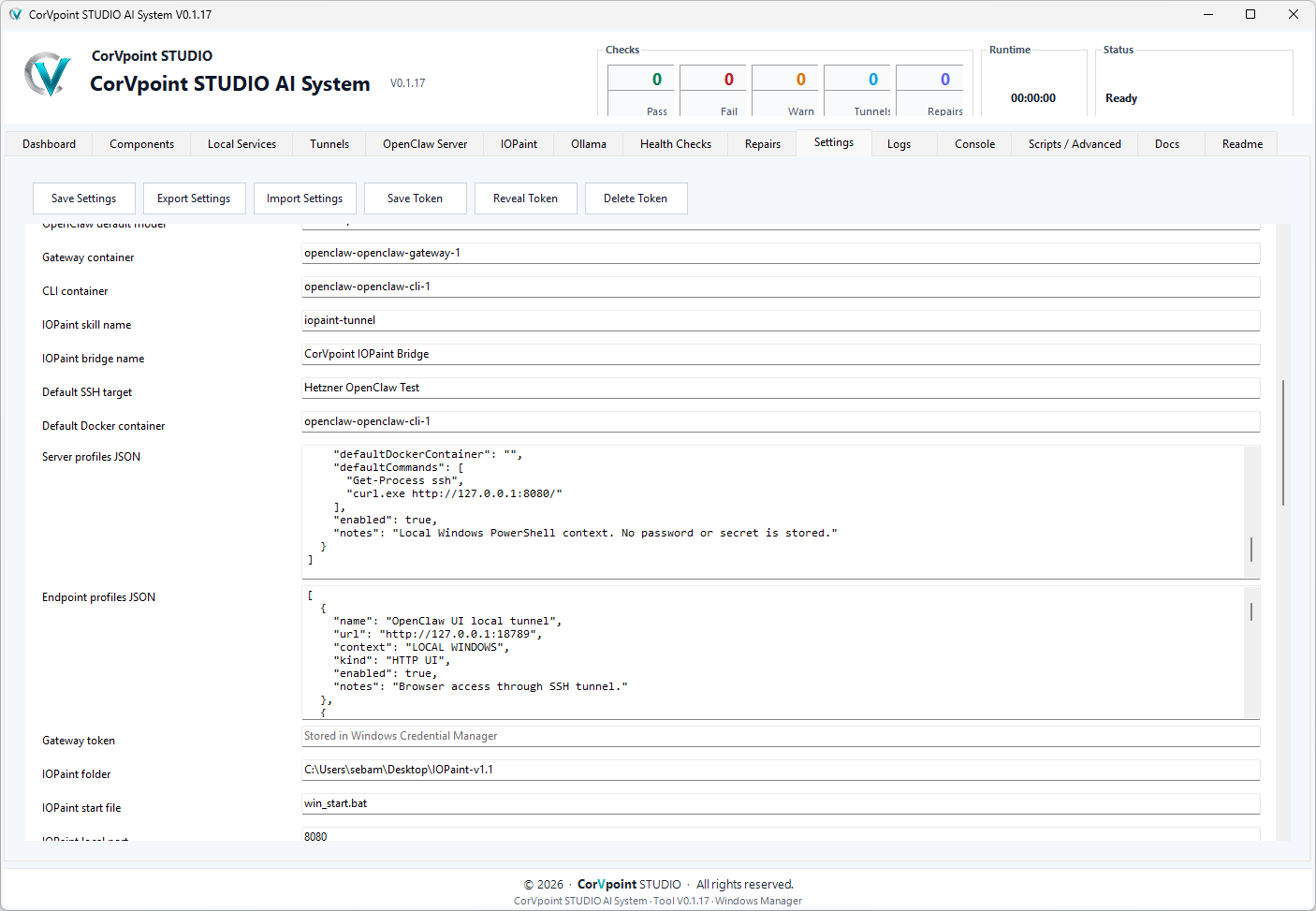The height and width of the screenshot is (911, 1316).
Task: Click the CLI container input field
Action: [x=781, y=287]
